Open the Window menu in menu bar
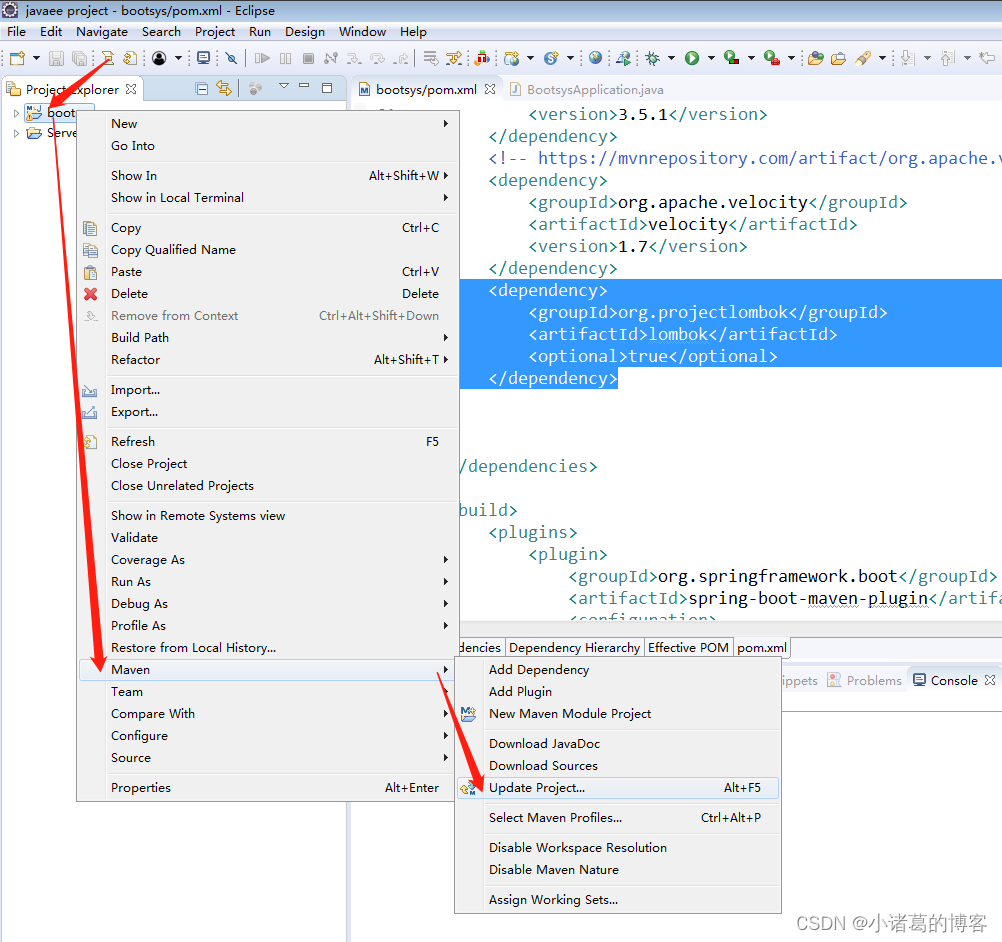 [x=362, y=31]
